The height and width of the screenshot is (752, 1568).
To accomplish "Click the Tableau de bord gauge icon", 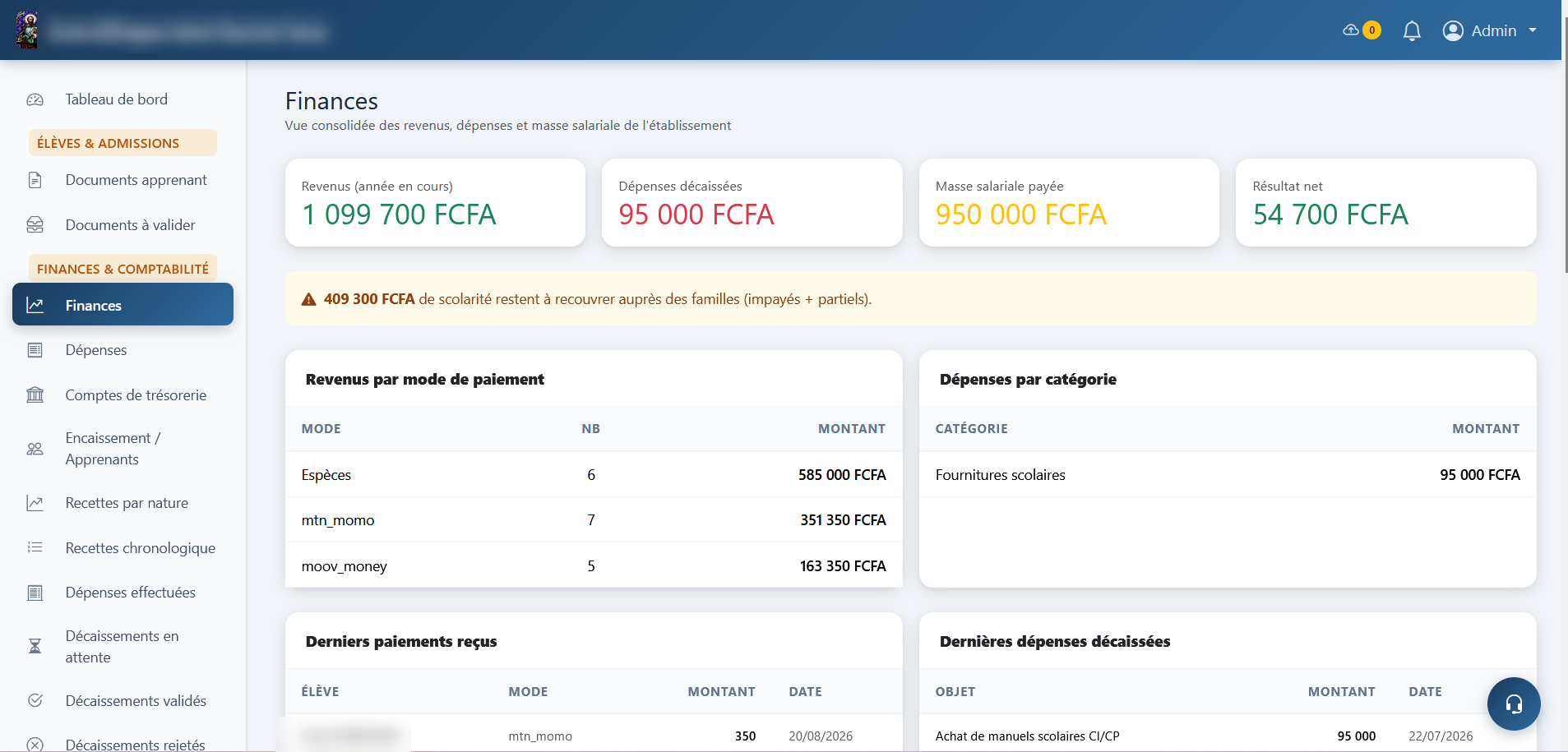I will [35, 99].
